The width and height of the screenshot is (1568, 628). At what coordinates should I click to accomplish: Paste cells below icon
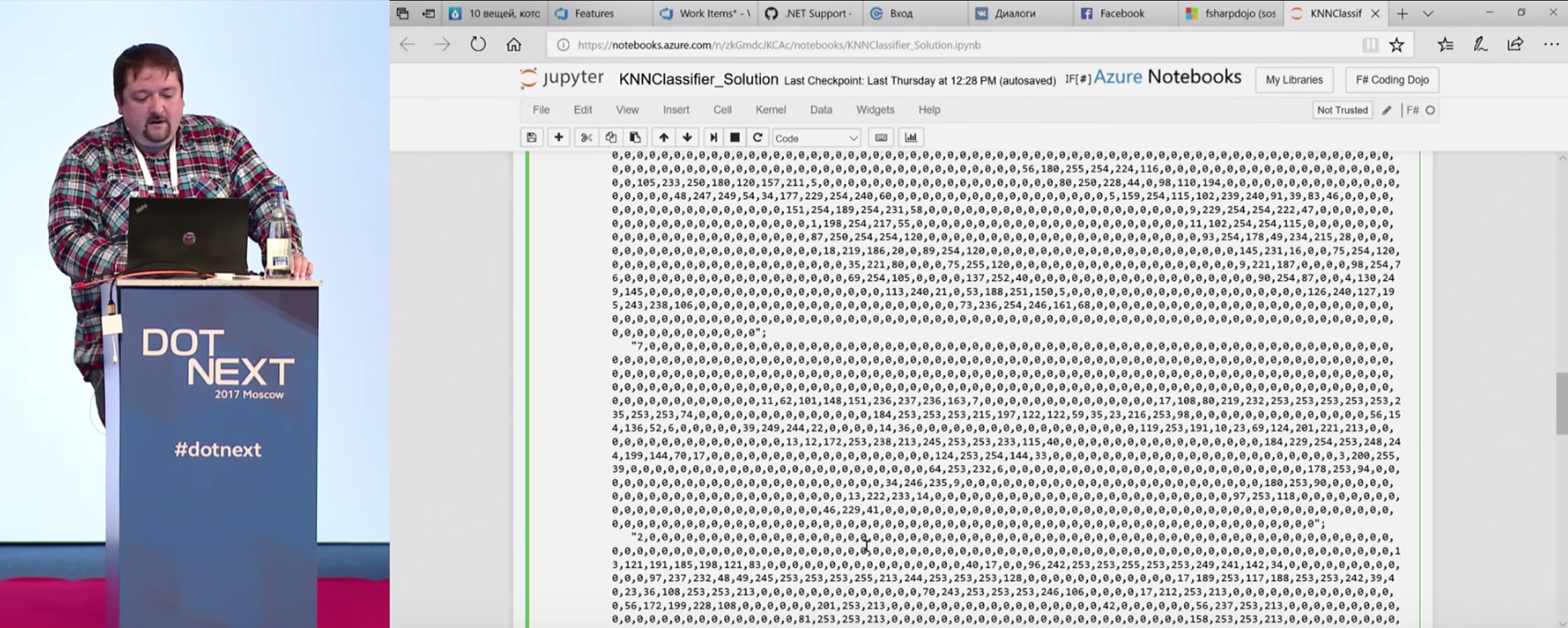click(x=635, y=137)
